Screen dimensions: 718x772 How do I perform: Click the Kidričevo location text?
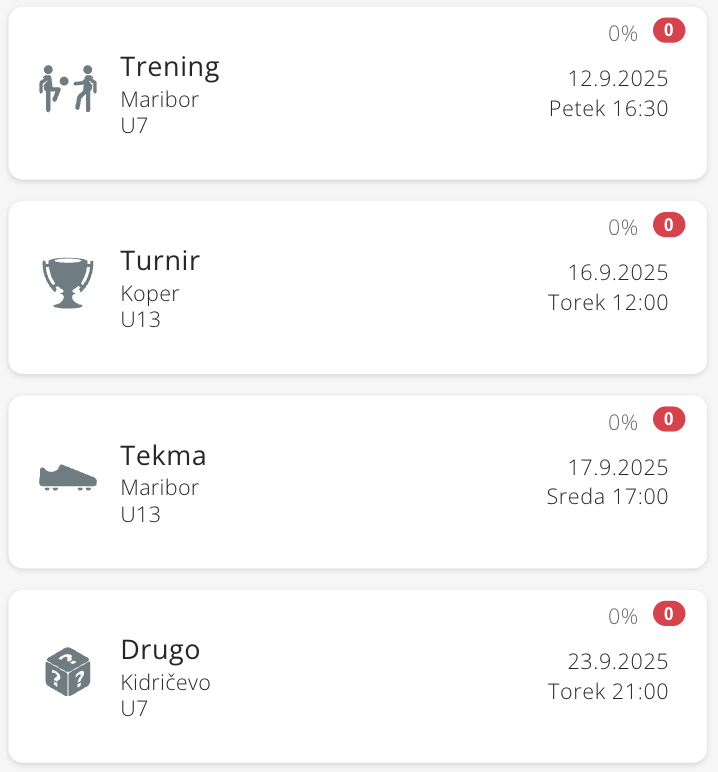165,683
